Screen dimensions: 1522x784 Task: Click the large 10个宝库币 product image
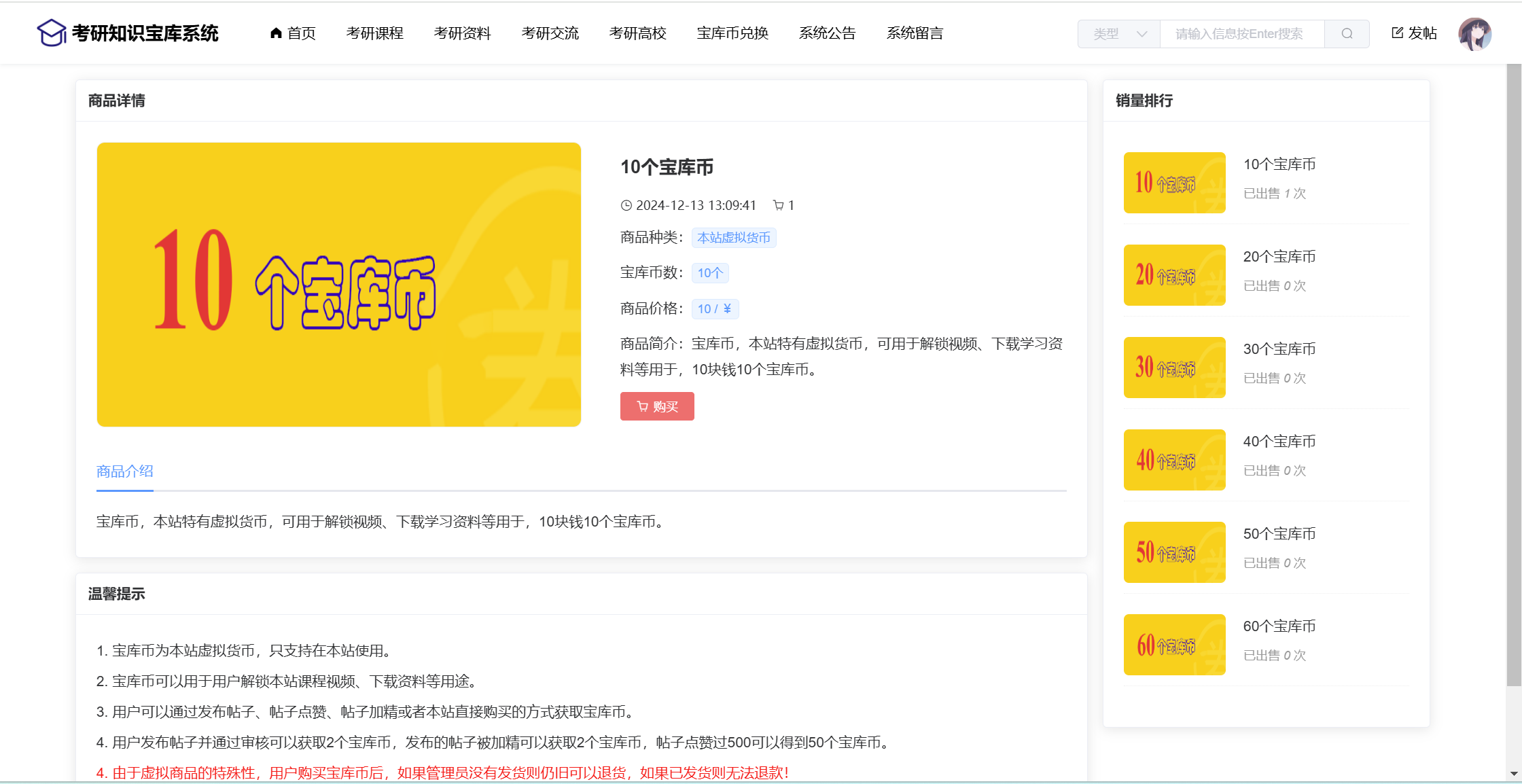pyautogui.click(x=338, y=285)
